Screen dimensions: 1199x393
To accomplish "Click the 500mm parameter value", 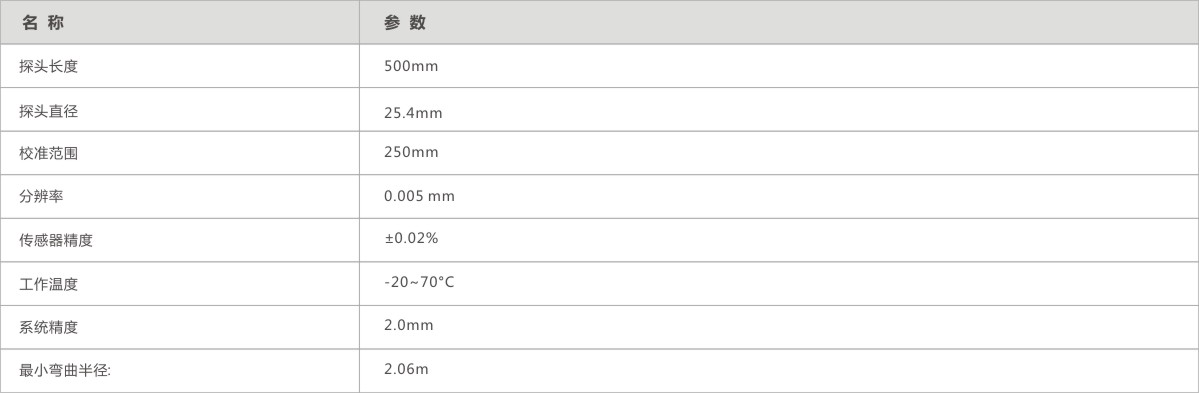I will point(411,66).
